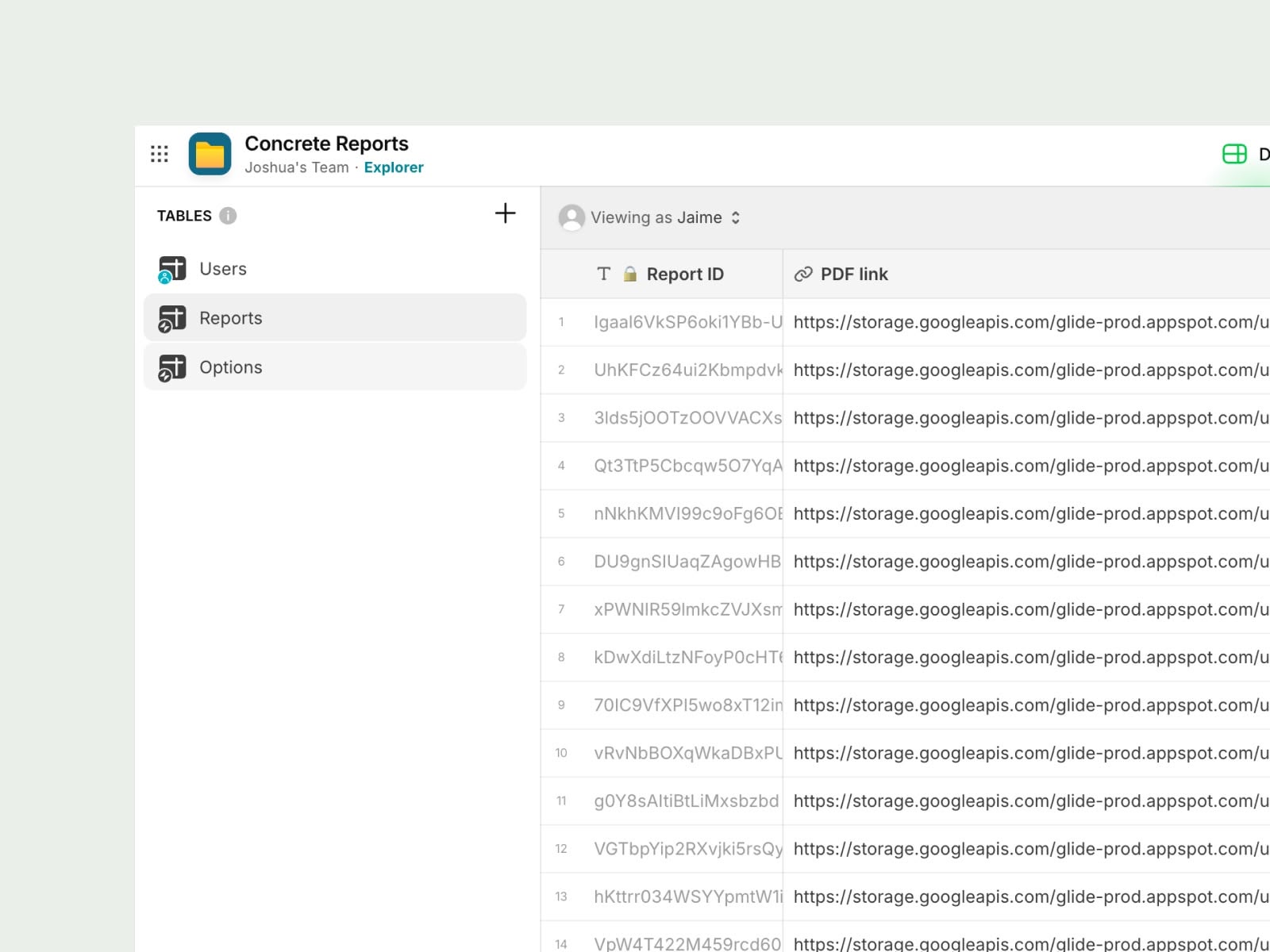Screen dimensions: 1270x952
Task: Add a new table with plus icon
Action: point(506,213)
